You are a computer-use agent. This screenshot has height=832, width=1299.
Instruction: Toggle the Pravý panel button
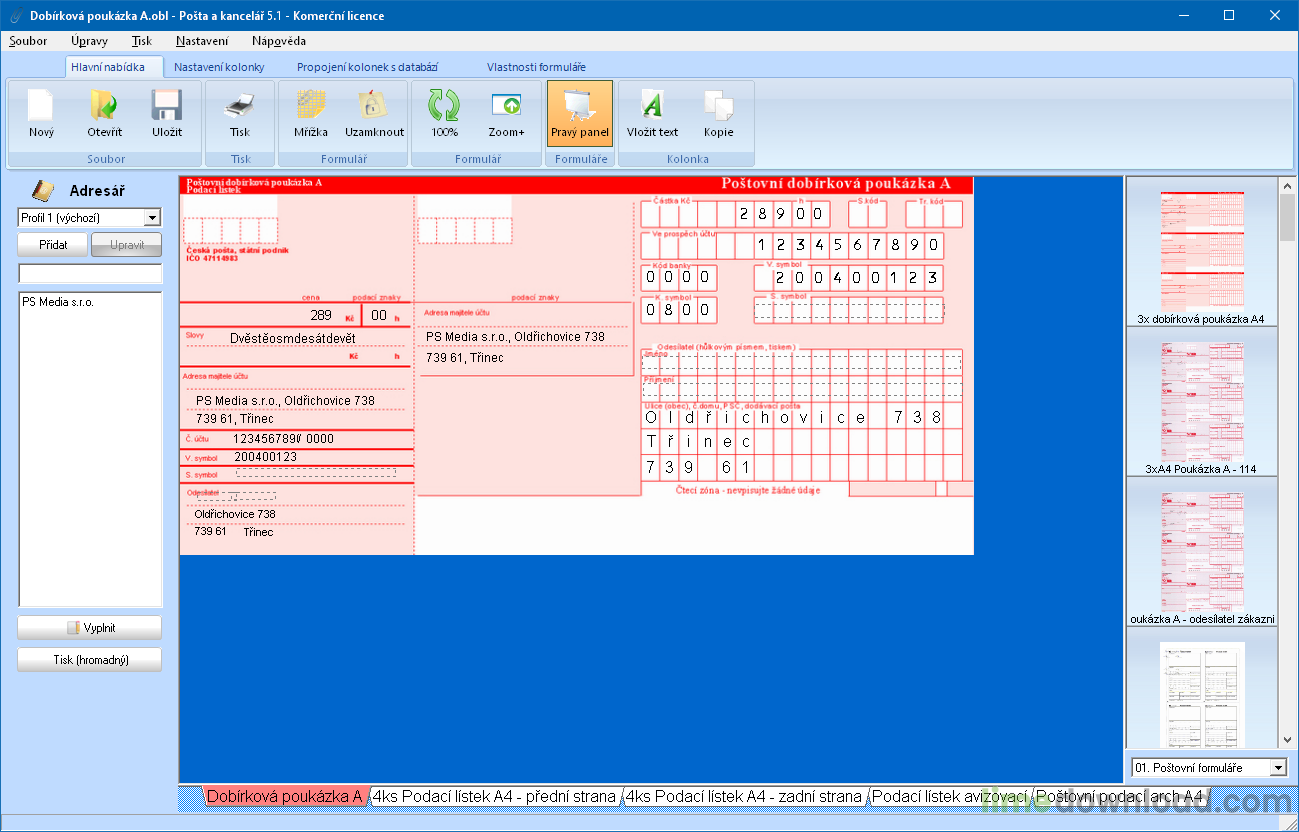point(579,114)
